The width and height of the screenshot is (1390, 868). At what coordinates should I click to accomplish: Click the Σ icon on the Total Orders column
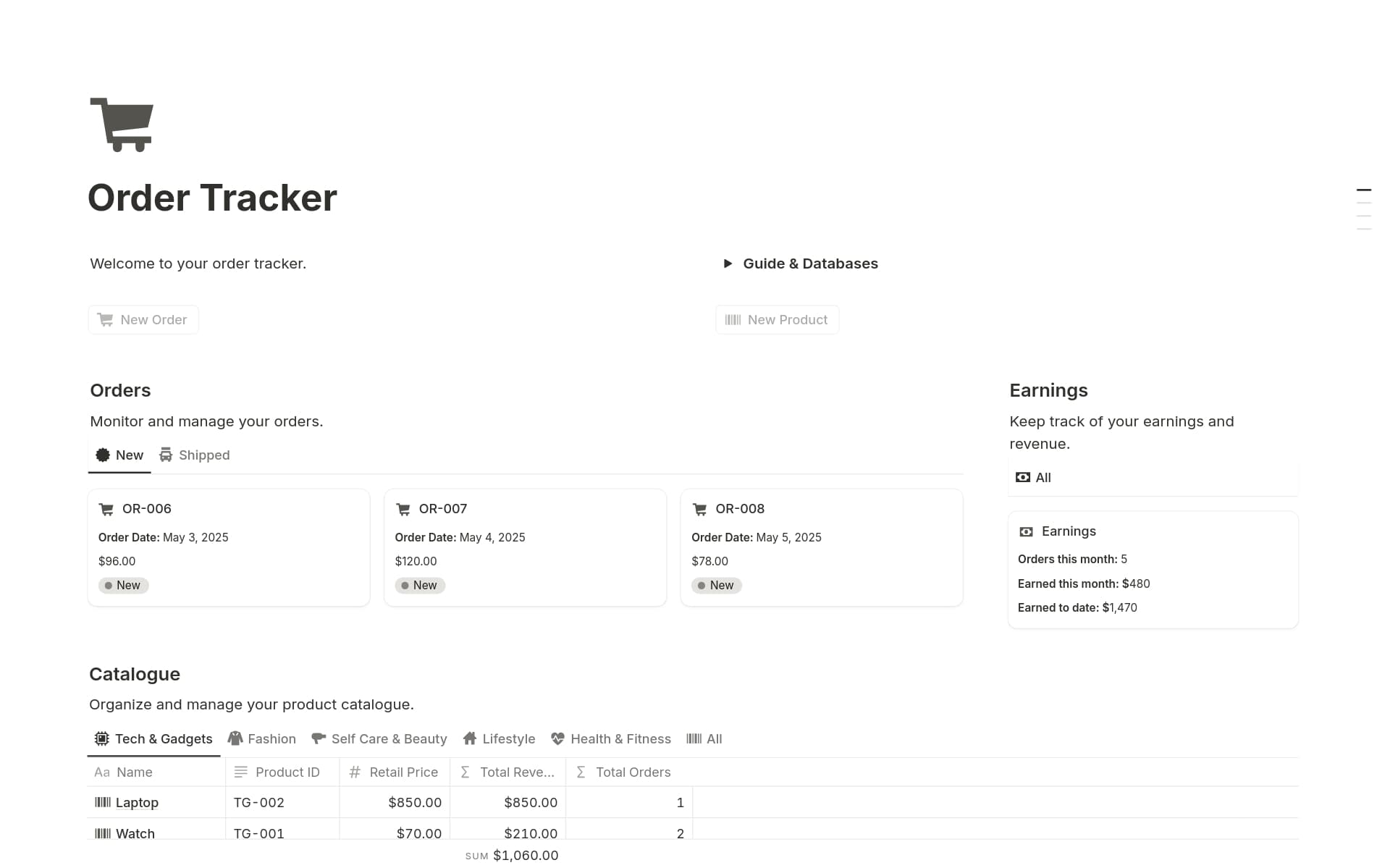(581, 772)
